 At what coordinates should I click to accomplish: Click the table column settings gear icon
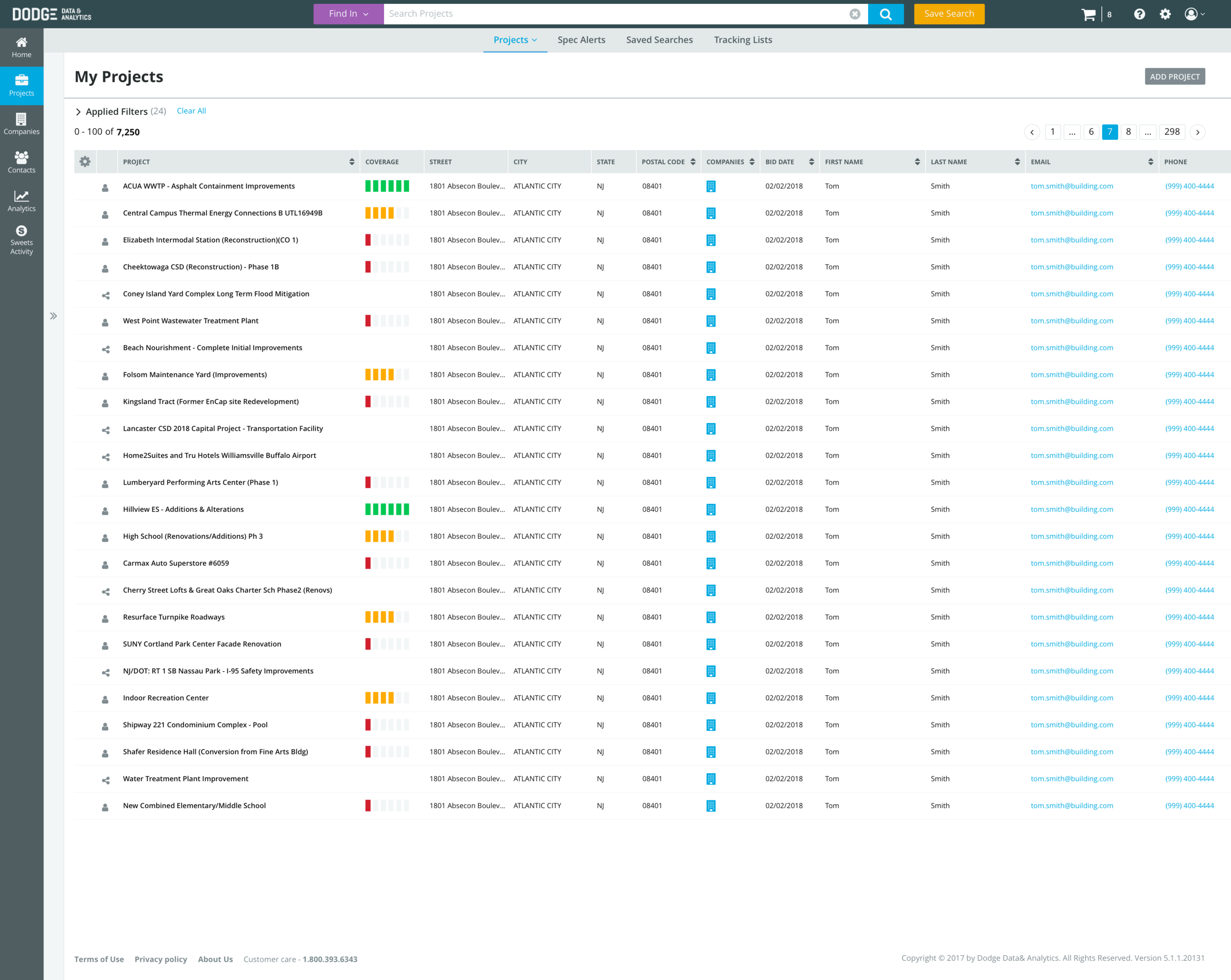tap(85, 162)
